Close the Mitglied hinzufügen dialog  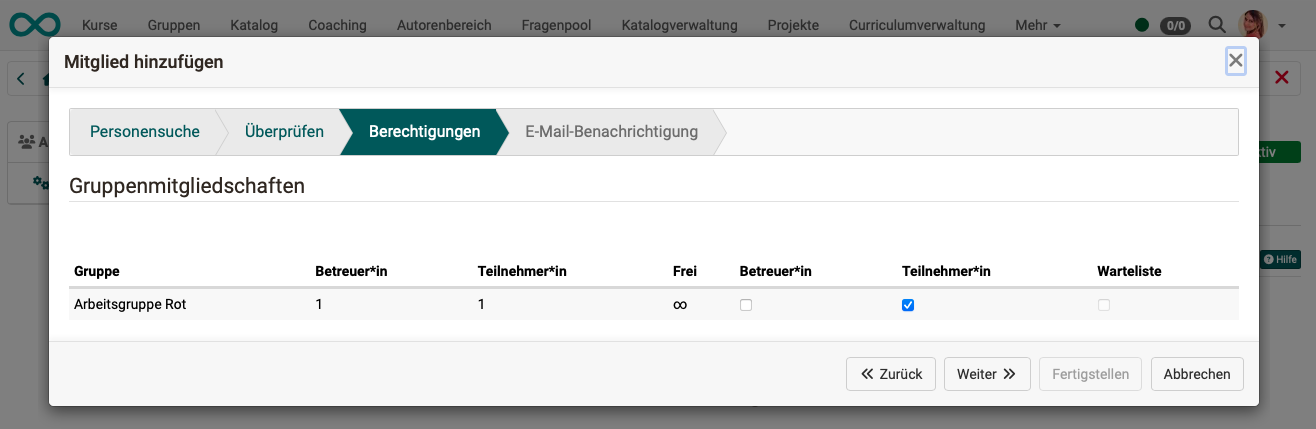click(1236, 61)
